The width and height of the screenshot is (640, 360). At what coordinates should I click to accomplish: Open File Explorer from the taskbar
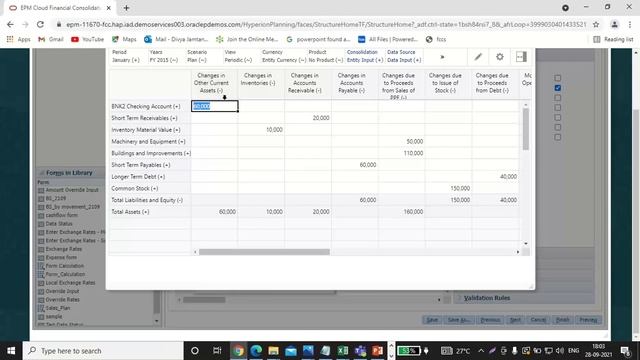(x=273, y=351)
